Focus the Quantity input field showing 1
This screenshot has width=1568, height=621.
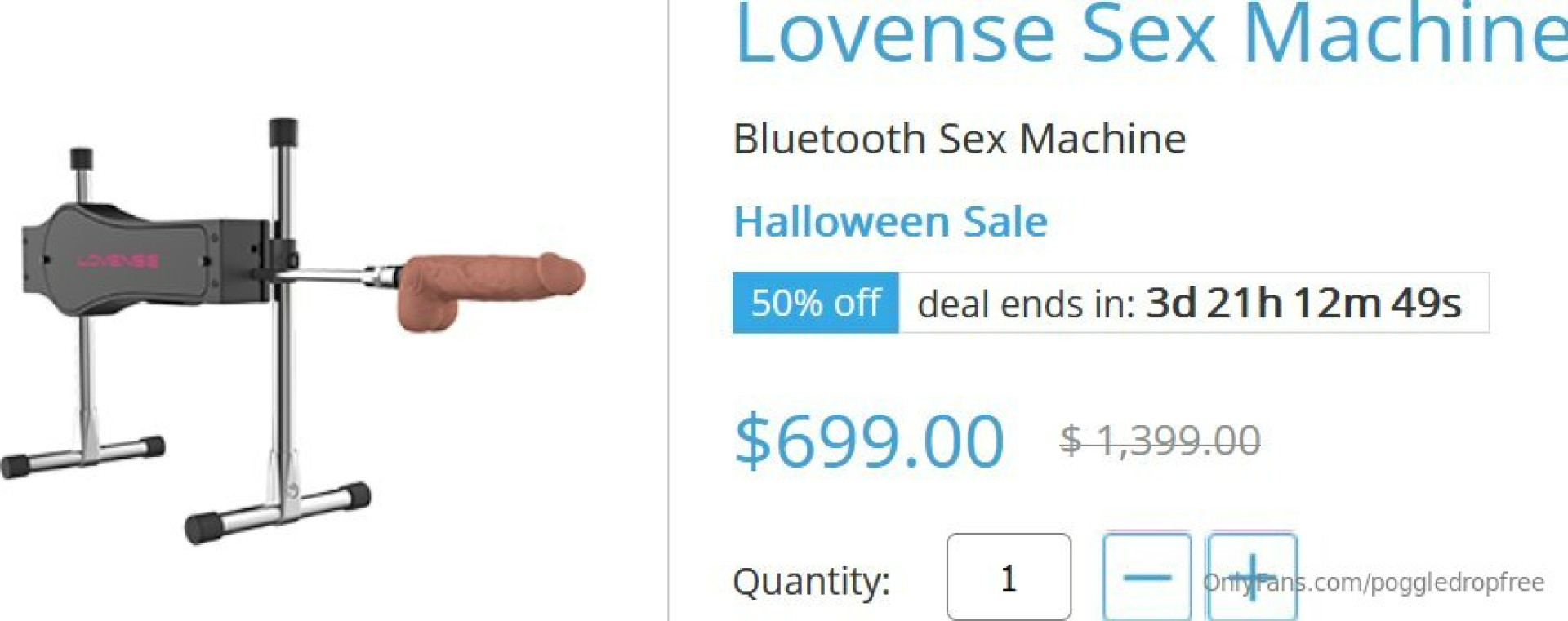click(1009, 577)
